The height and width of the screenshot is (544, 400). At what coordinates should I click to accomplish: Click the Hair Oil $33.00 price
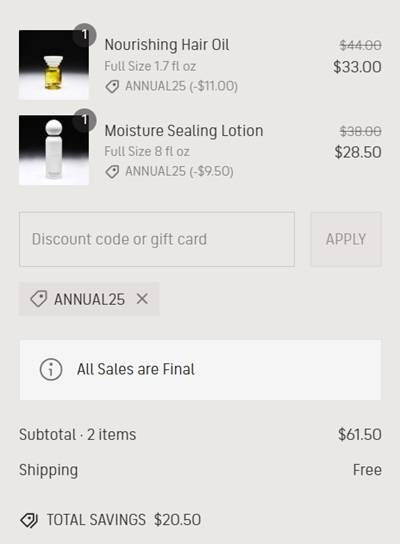(x=357, y=67)
